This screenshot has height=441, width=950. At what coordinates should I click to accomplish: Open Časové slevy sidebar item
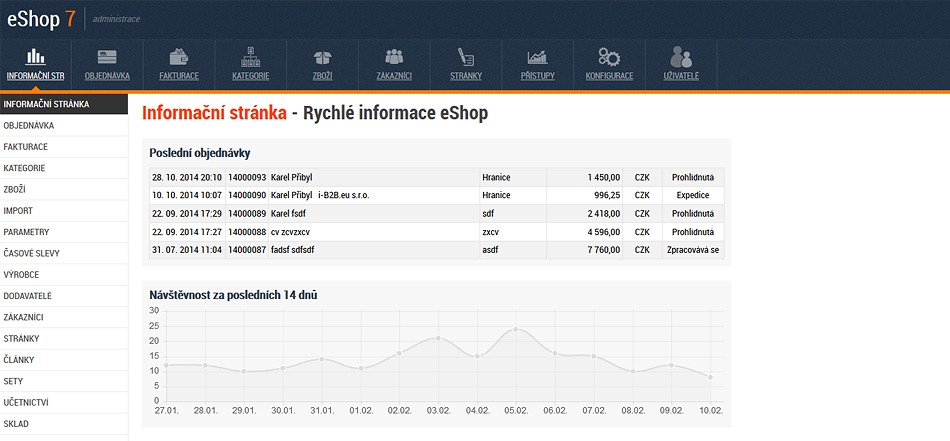pyautogui.click(x=64, y=253)
